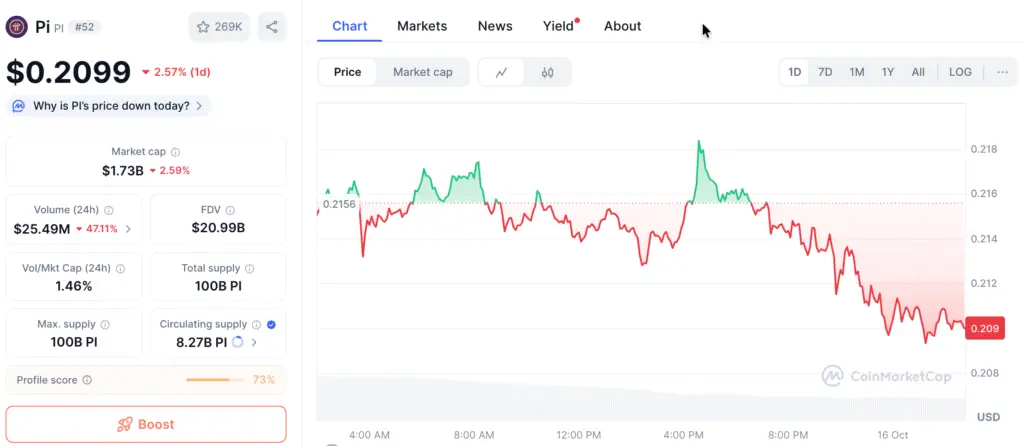Image resolution: width=1024 pixels, height=446 pixels.
Task: Open the Markets tab
Action: pos(422,26)
